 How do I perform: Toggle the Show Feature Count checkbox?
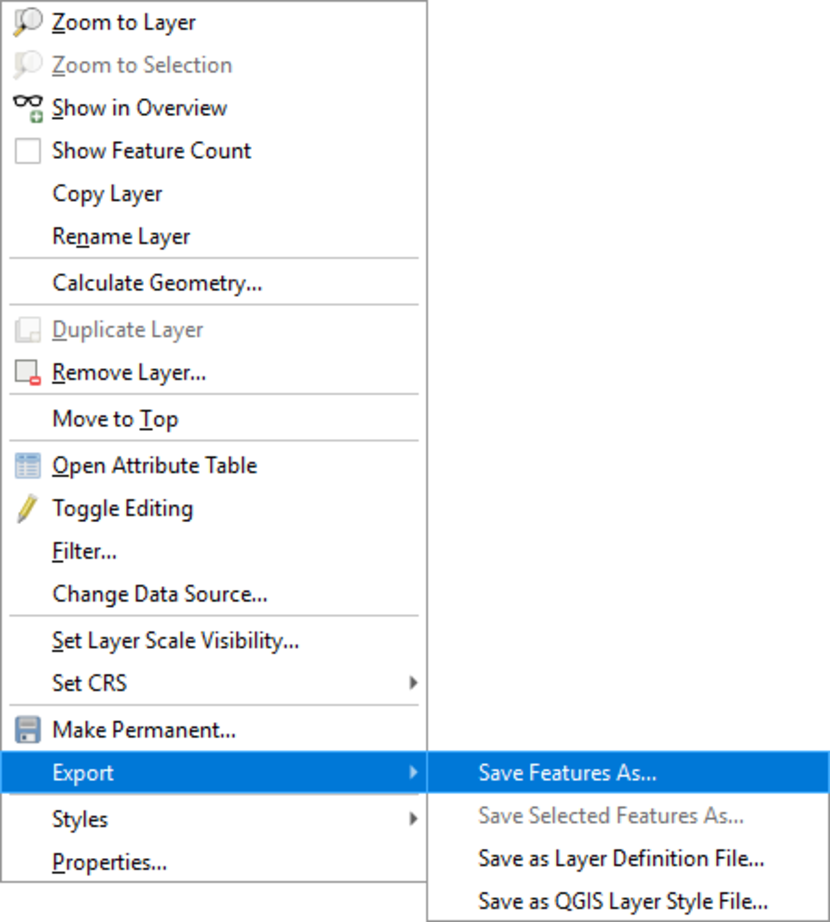click(x=28, y=151)
